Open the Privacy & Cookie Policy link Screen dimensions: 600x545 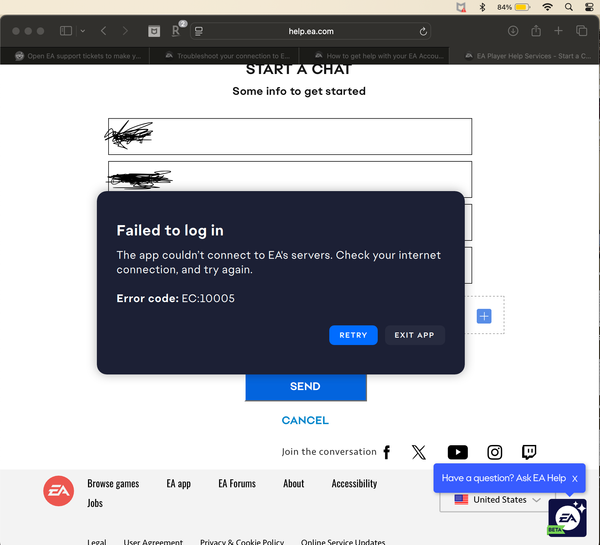tap(242, 542)
